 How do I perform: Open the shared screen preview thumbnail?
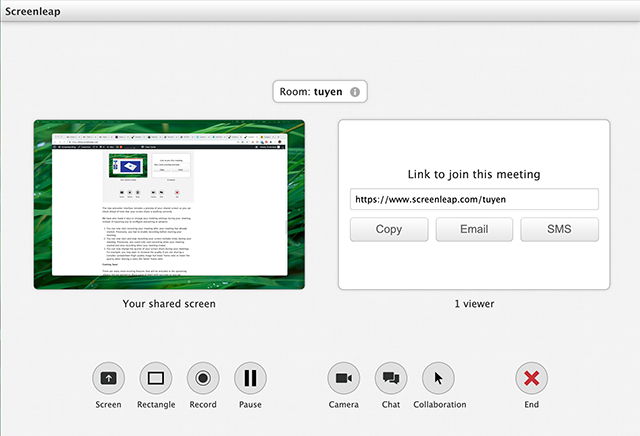click(168, 205)
